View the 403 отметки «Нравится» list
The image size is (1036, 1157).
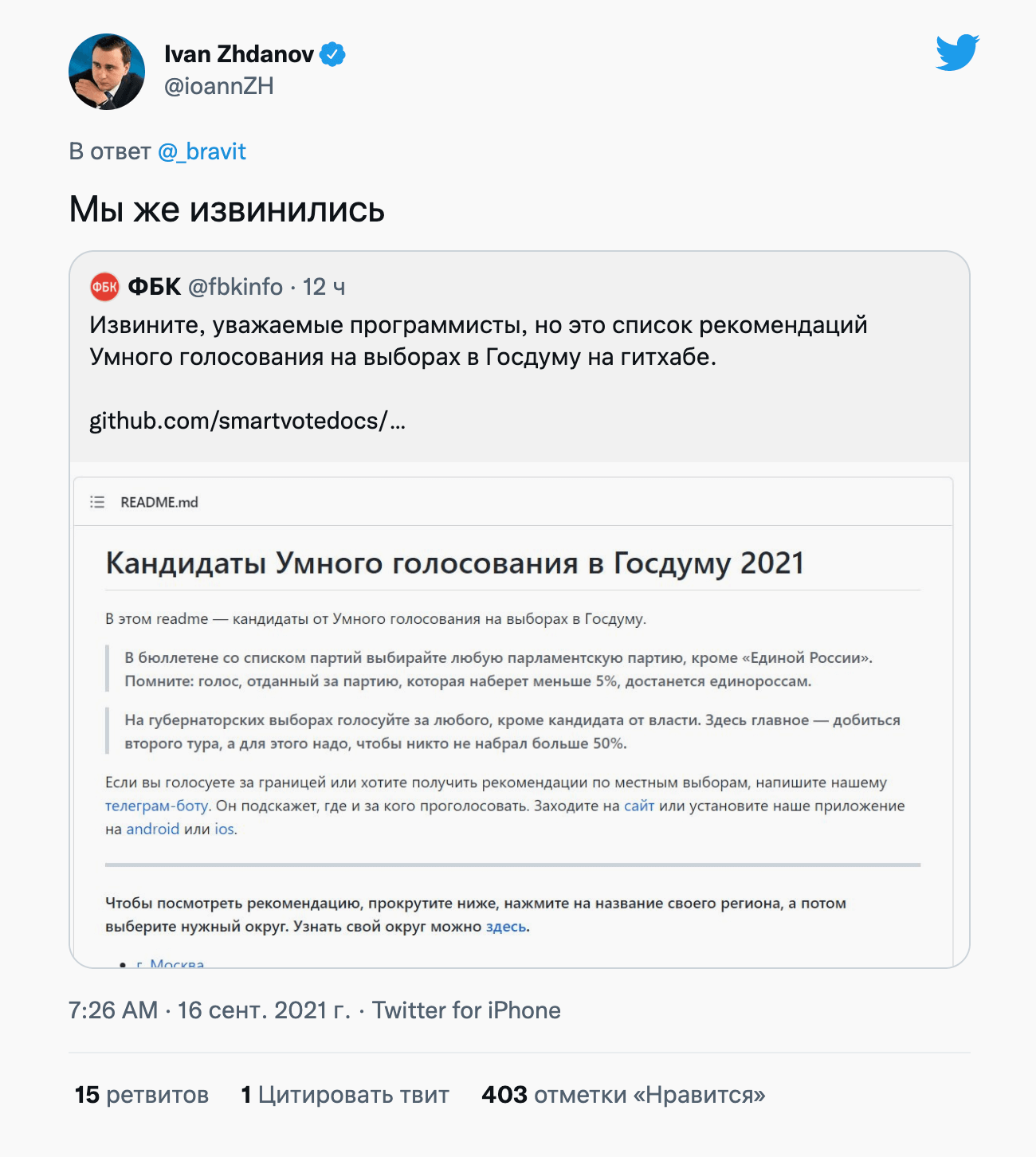(623, 1095)
